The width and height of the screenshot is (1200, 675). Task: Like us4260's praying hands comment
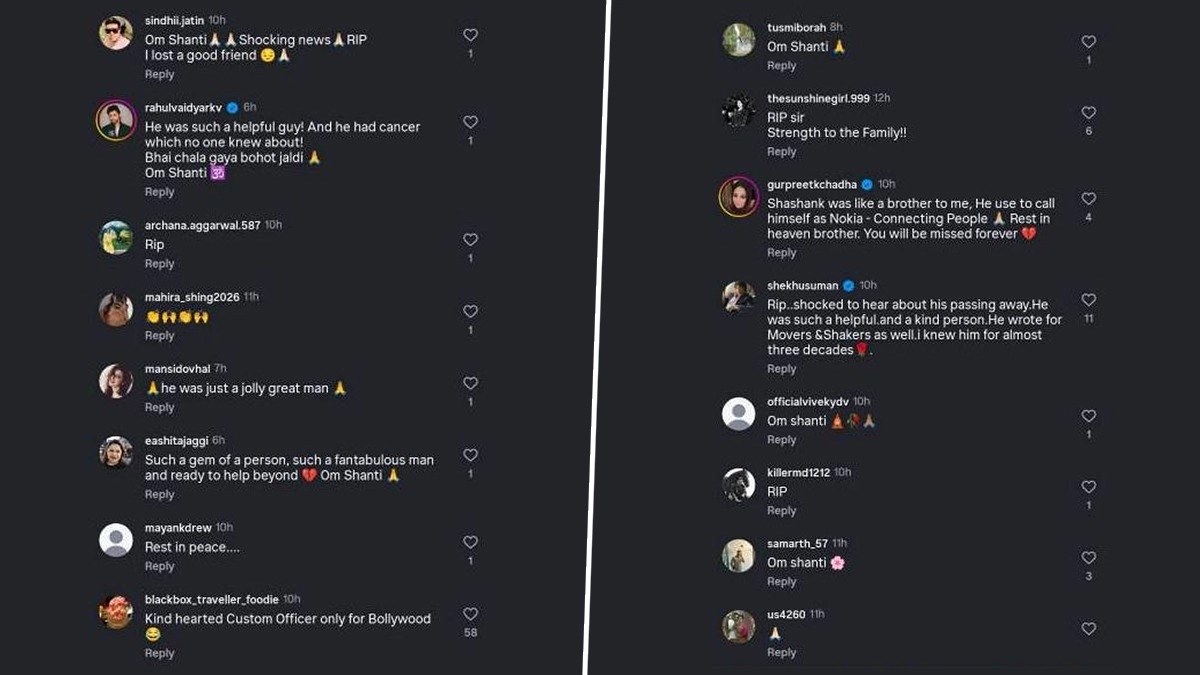1089,629
